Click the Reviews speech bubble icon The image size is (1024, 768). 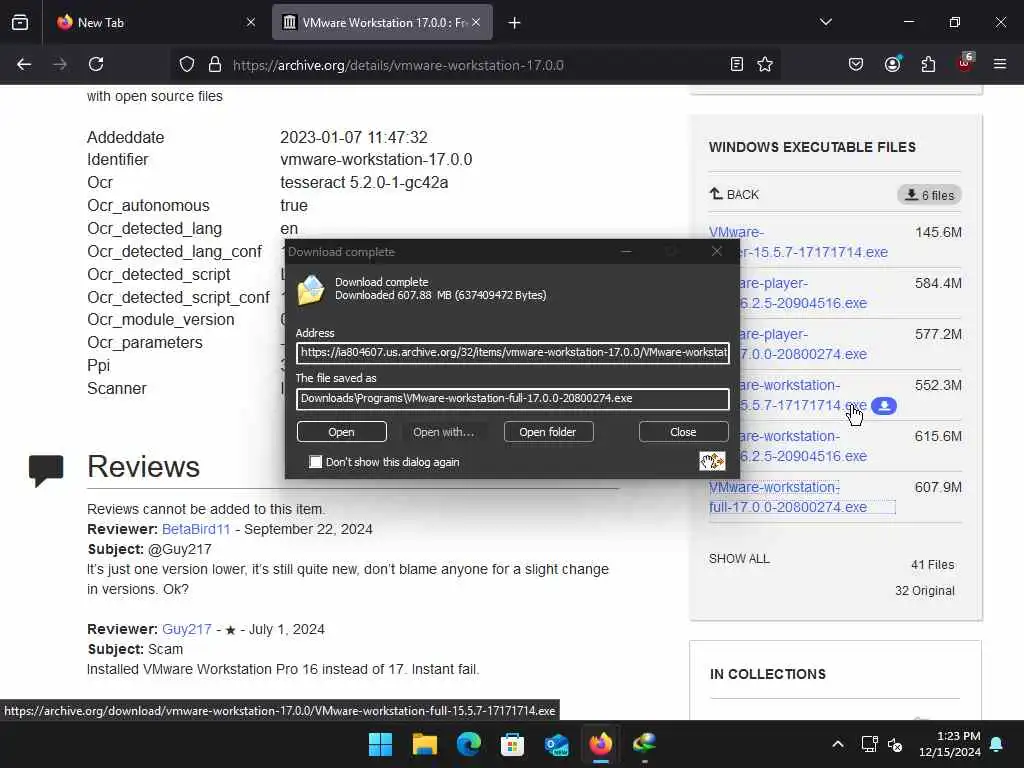click(x=46, y=470)
